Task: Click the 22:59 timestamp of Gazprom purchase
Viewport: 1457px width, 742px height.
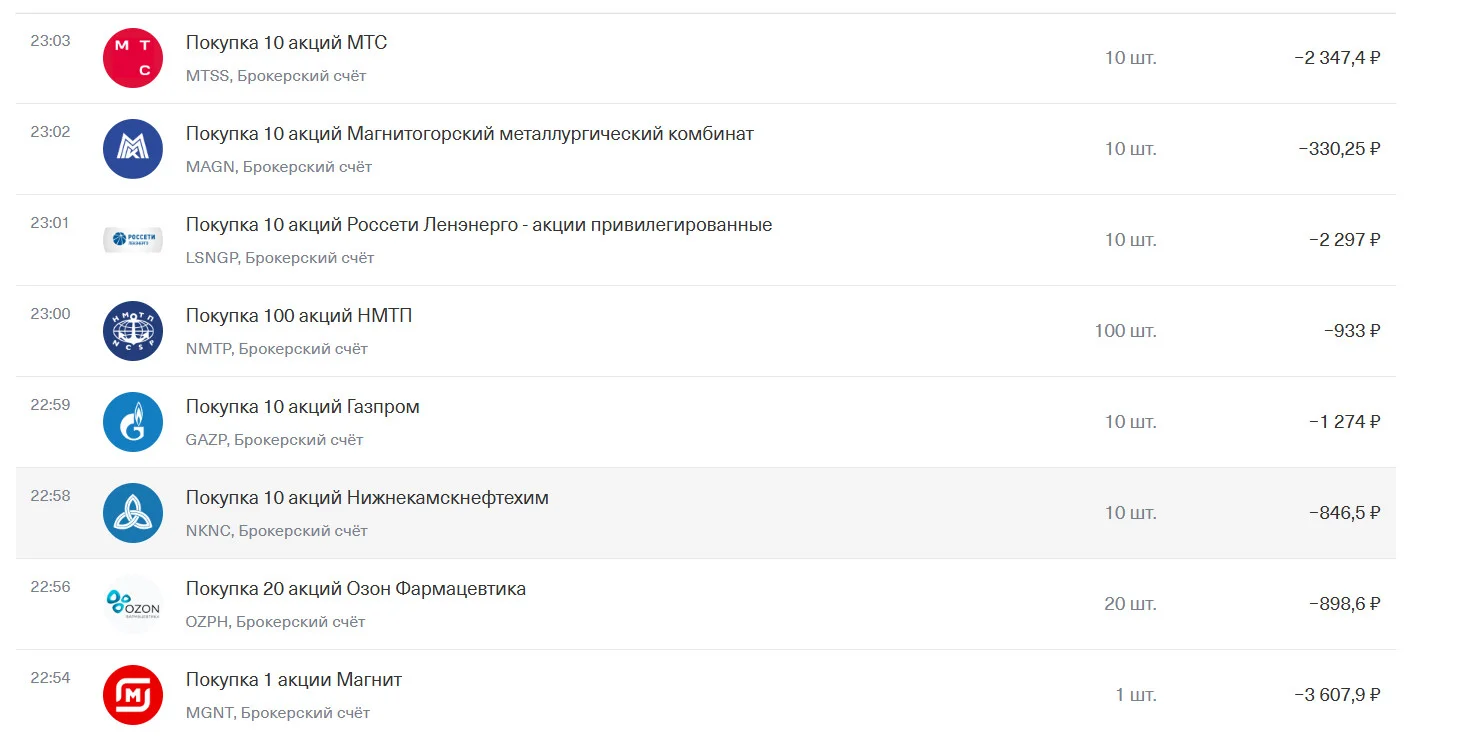Action: pyautogui.click(x=50, y=405)
